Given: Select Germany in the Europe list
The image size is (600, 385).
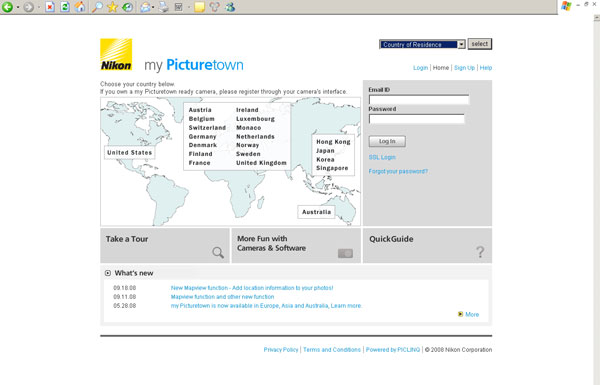Looking at the screenshot, I should click(x=202, y=137).
